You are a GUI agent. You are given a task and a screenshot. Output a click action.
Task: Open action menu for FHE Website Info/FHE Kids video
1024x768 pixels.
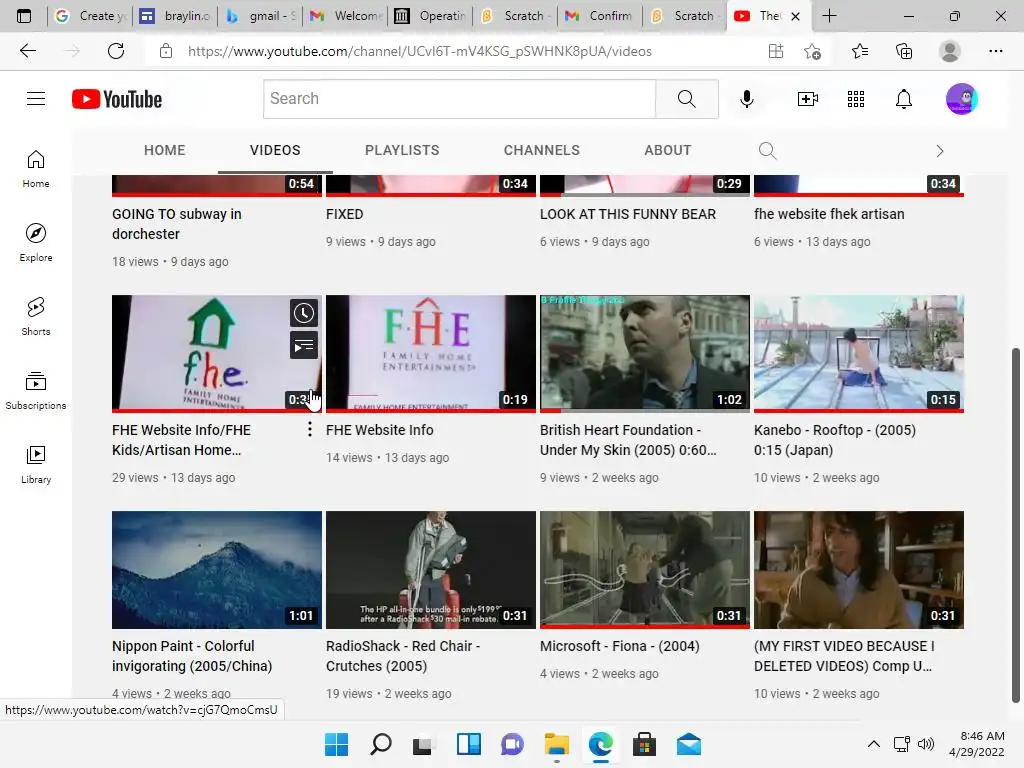(x=310, y=429)
